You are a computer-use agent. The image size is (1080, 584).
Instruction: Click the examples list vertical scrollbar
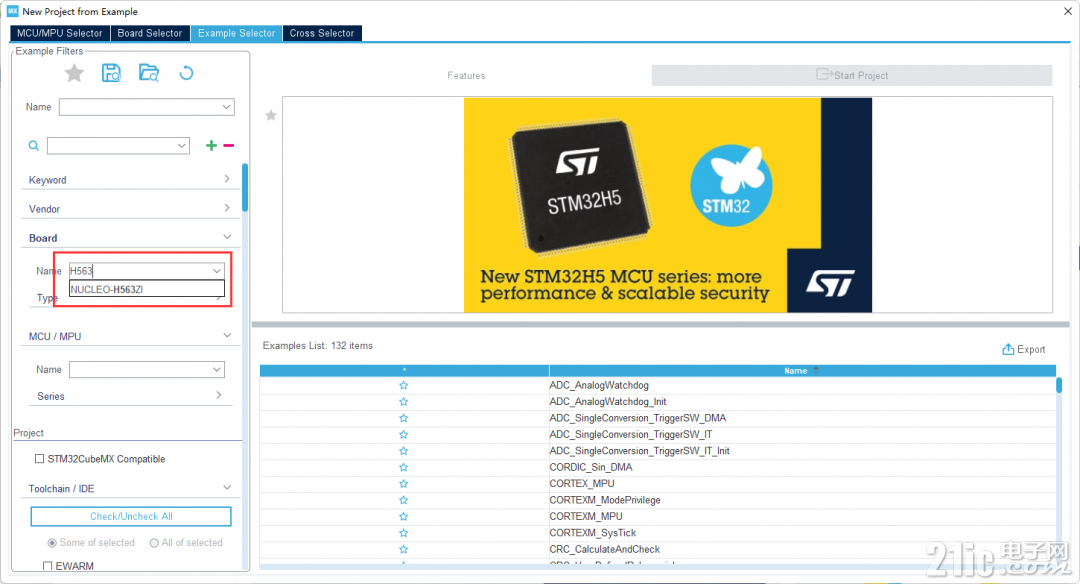pyautogui.click(x=1059, y=385)
